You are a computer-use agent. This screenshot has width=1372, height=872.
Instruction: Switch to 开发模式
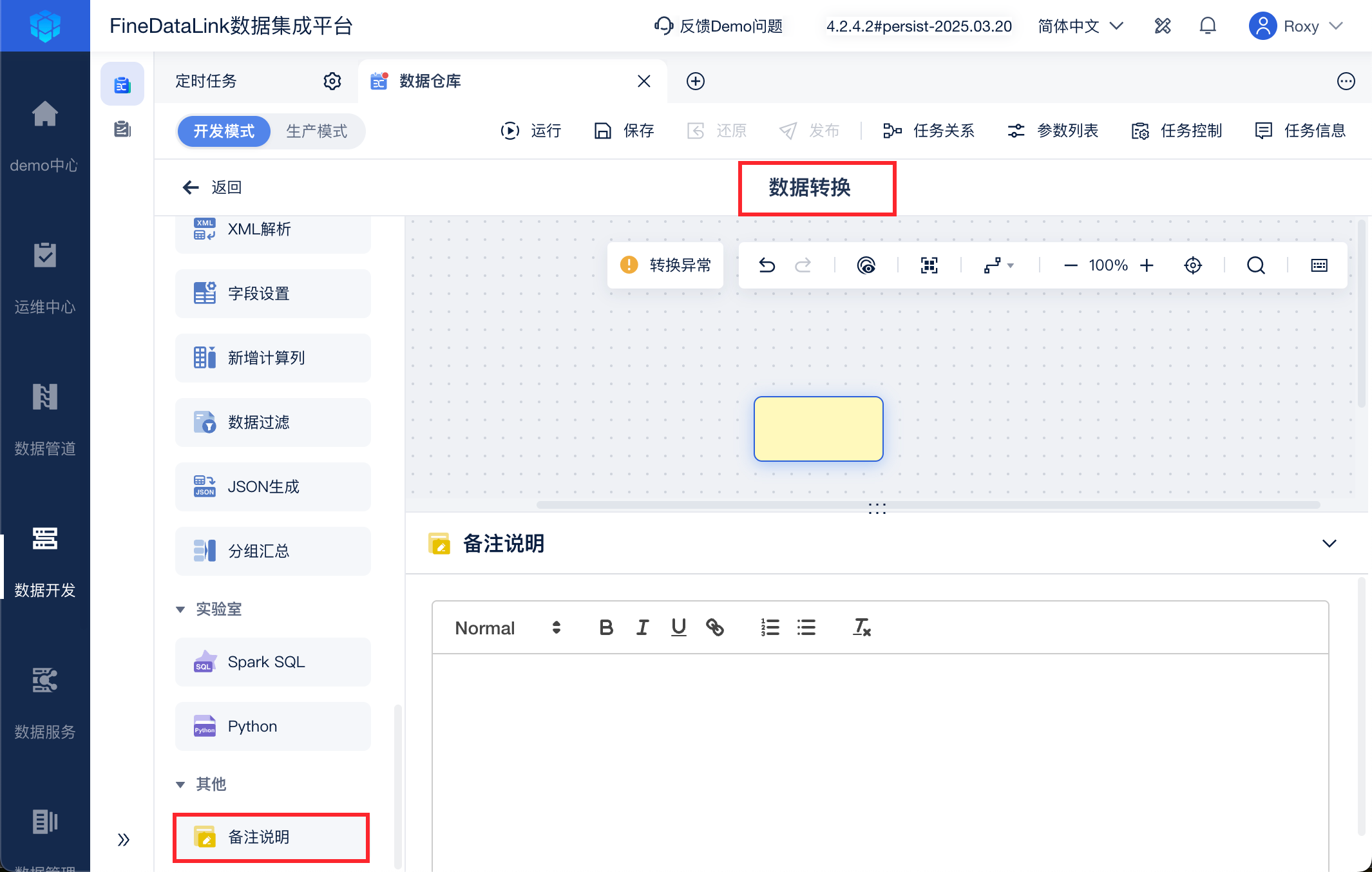click(x=224, y=131)
